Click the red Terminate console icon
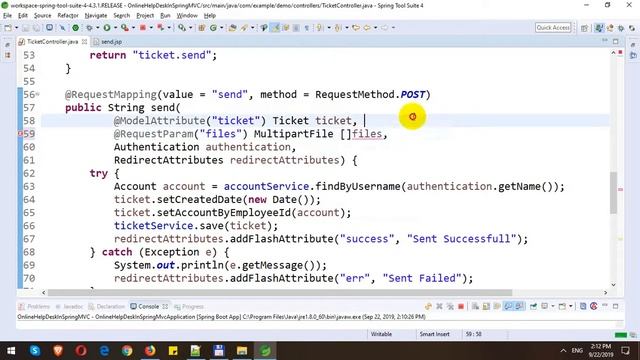 click(x=461, y=306)
